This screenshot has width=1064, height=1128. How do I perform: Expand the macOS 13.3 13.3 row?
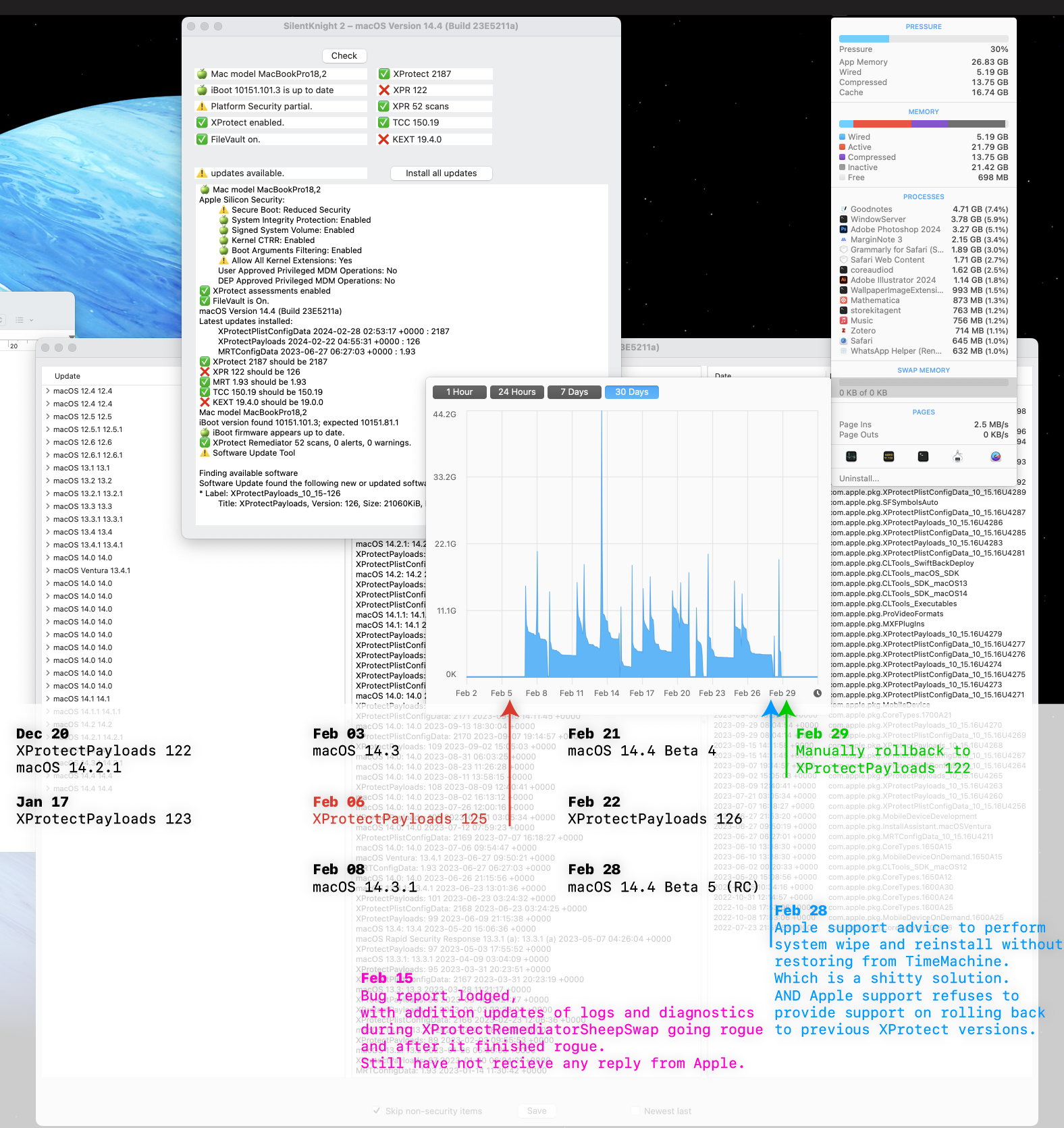pyautogui.click(x=48, y=506)
